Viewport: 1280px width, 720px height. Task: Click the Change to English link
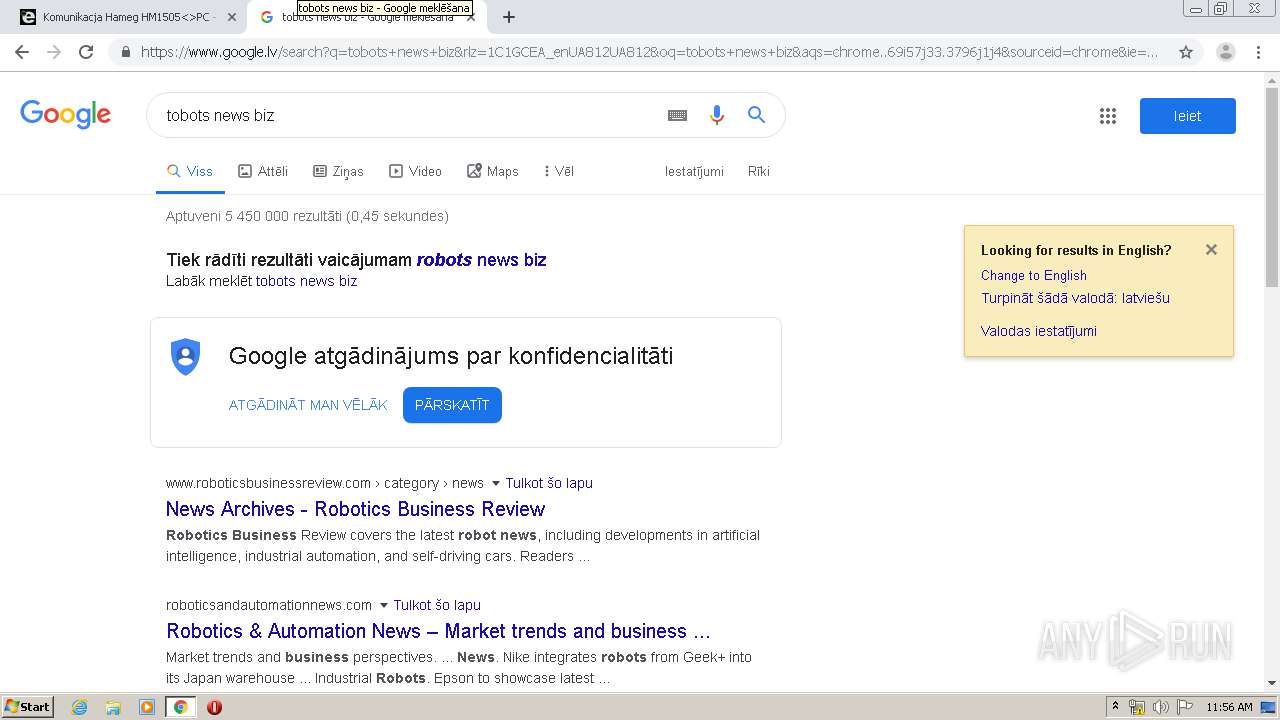click(1034, 275)
